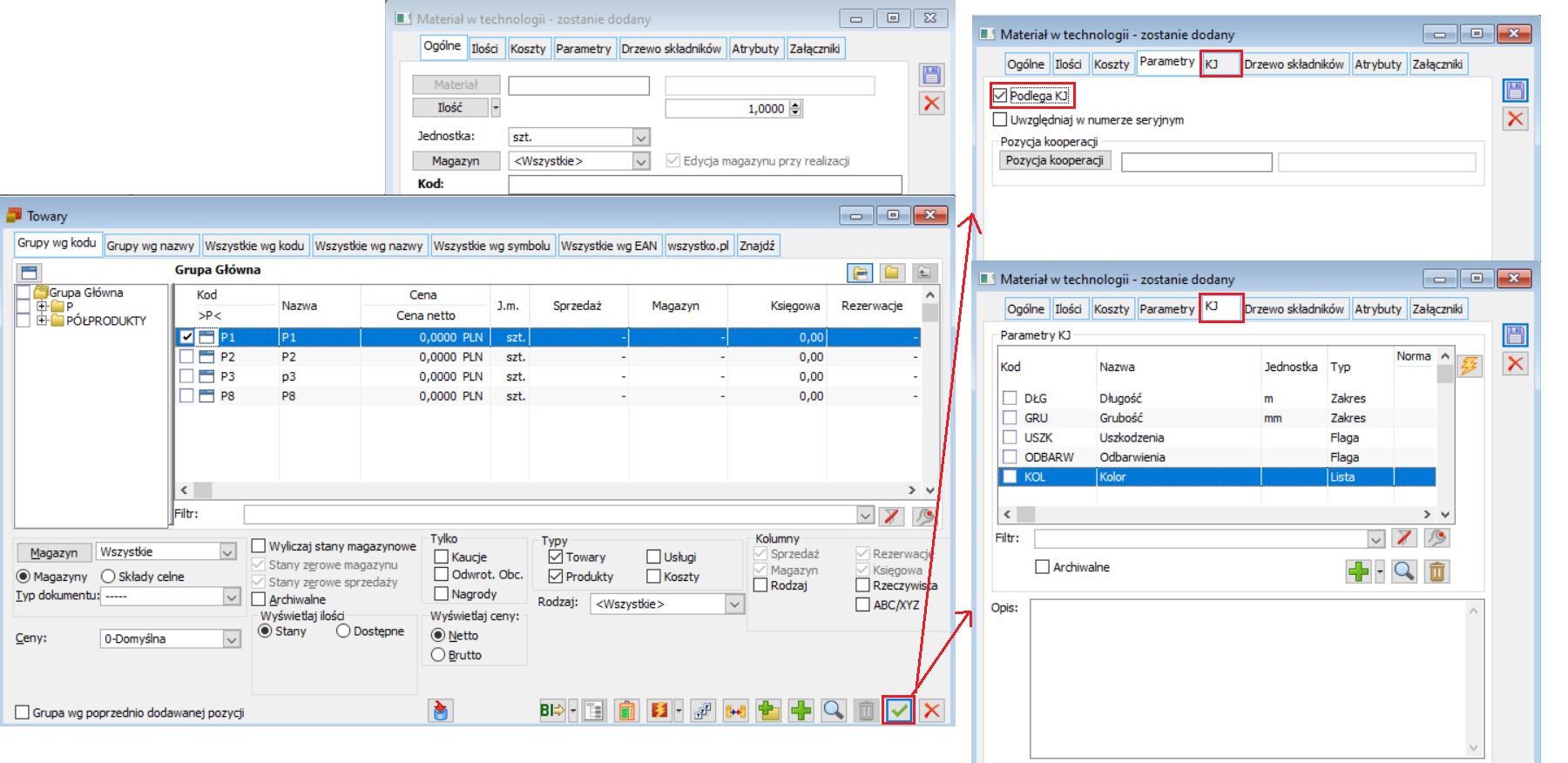Click the red X icon in Parametry window
Screen dimensions: 1568x763
click(x=1516, y=118)
